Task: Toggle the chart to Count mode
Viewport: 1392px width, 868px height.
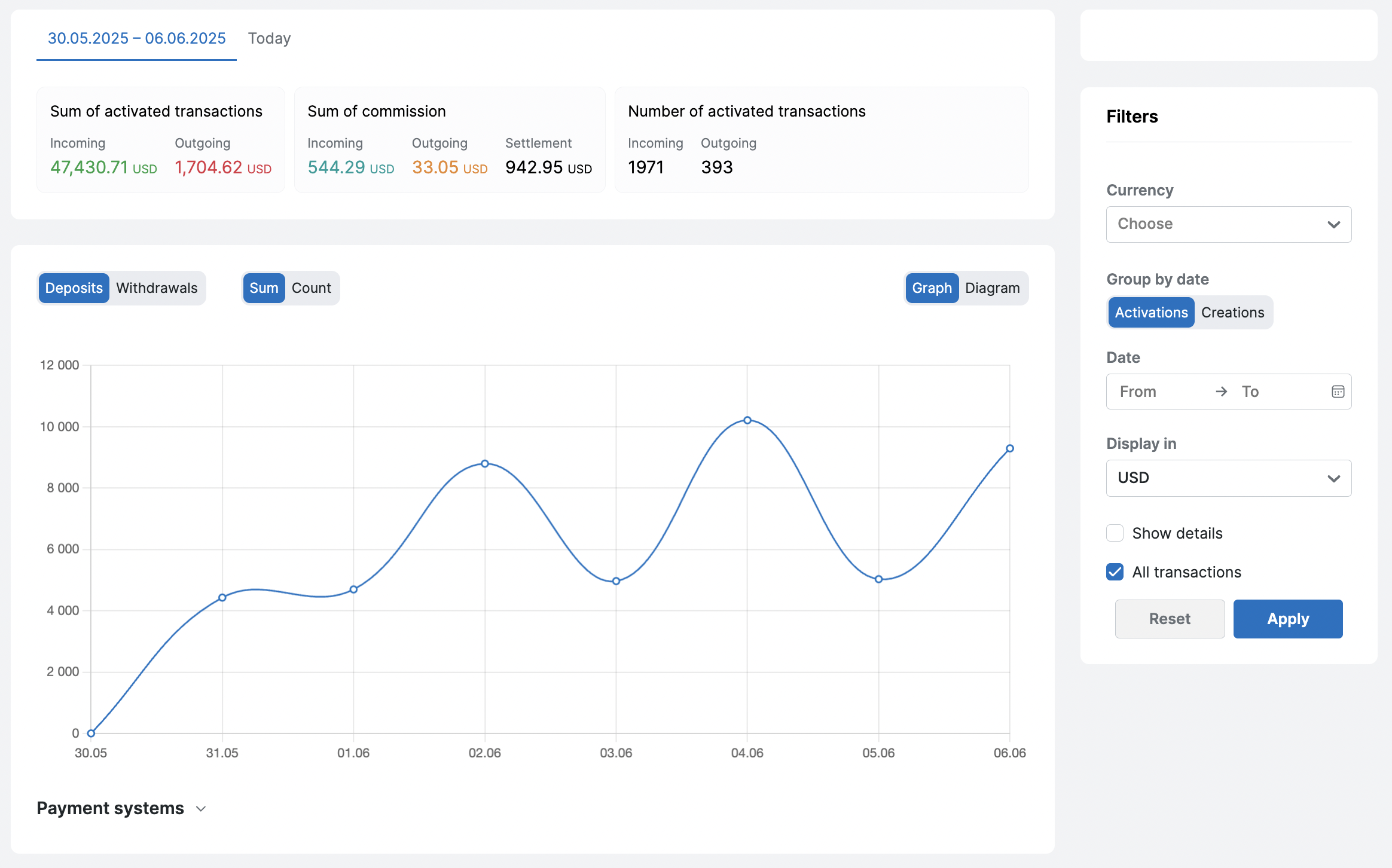Action: point(311,288)
